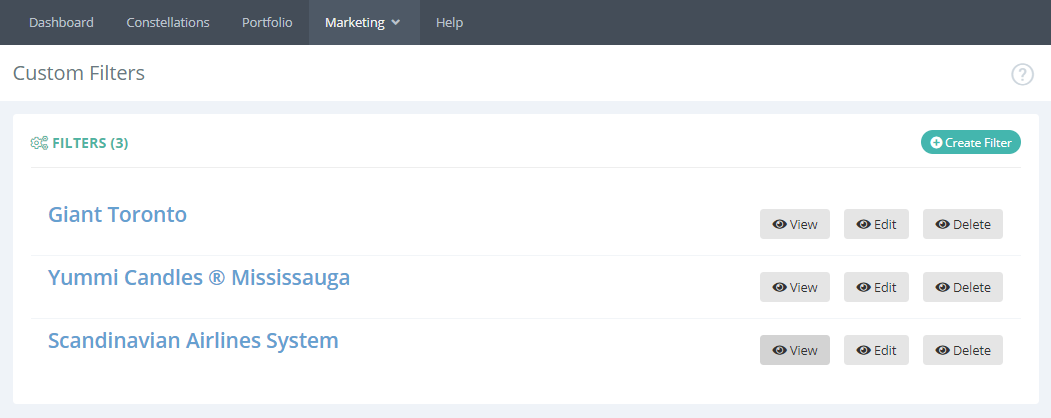Expand the Marketing dropdown chevron
This screenshot has width=1051, height=418.
pos(397,23)
